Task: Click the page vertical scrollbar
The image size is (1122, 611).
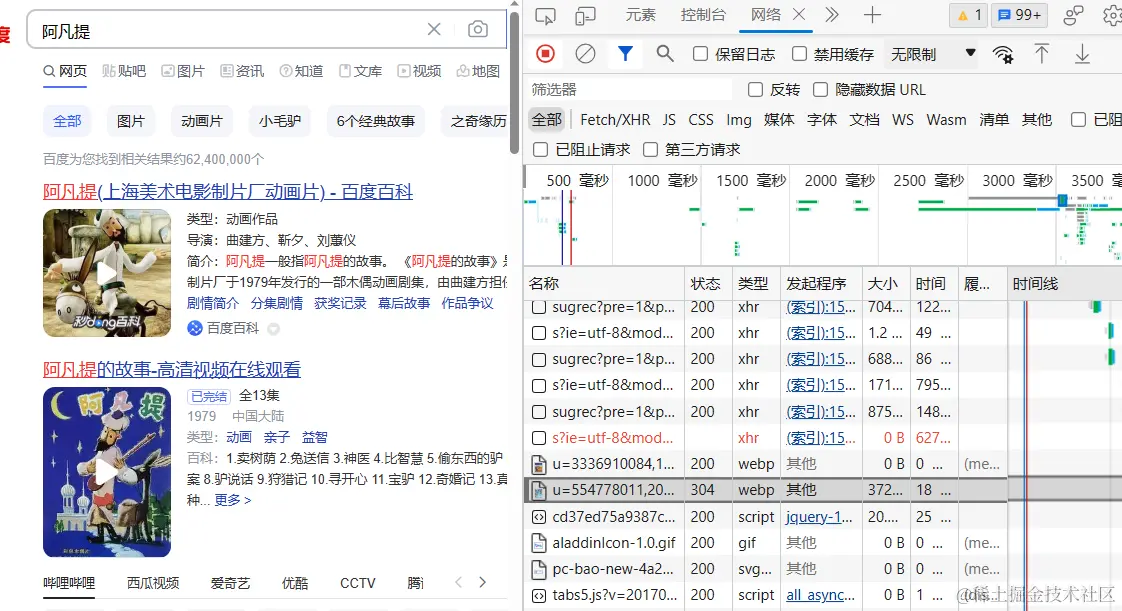Action: (514, 80)
